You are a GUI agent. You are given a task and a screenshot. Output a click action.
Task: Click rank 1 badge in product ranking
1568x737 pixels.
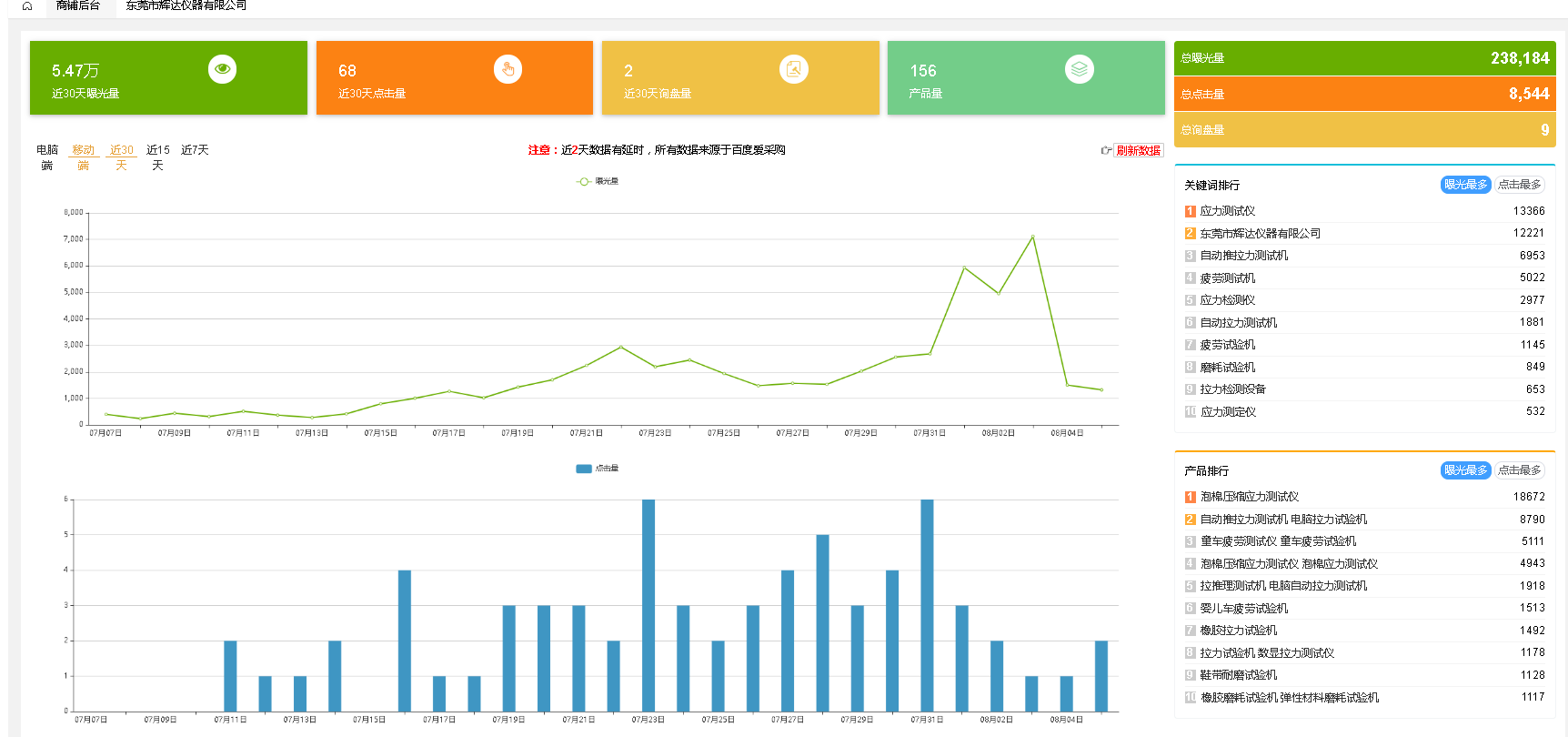point(1190,497)
